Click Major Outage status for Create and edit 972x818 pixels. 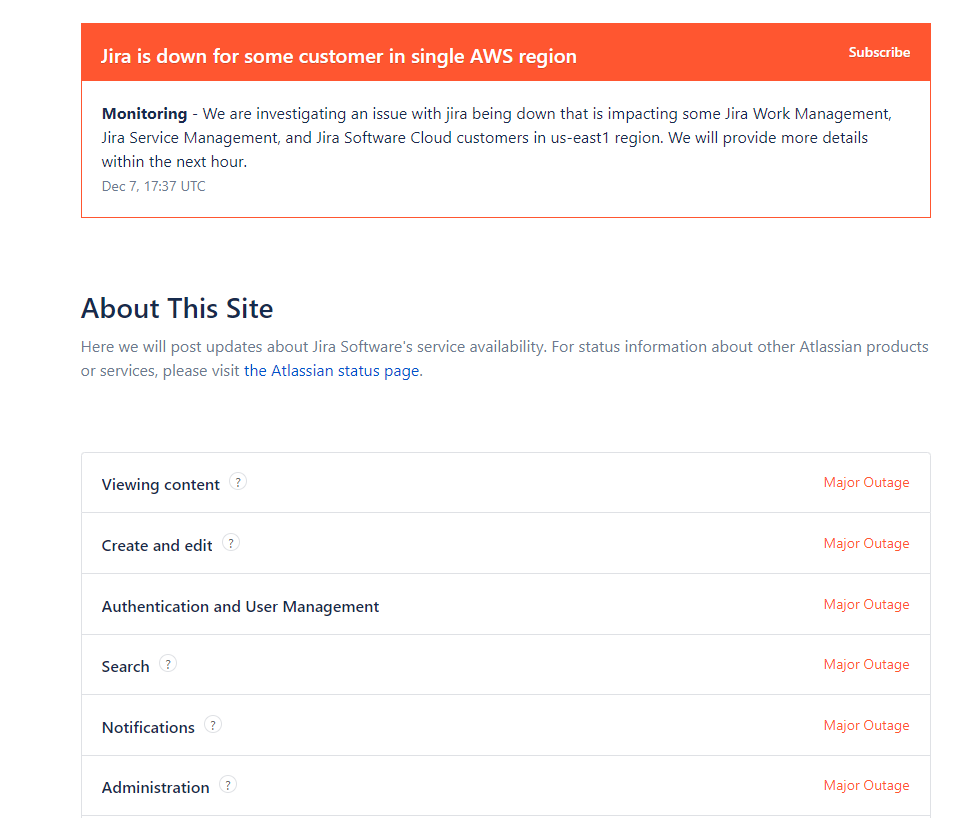(866, 543)
